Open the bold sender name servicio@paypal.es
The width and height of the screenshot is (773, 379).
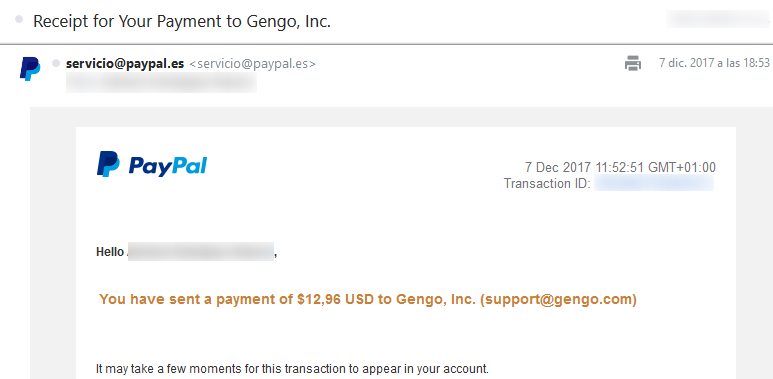click(125, 64)
